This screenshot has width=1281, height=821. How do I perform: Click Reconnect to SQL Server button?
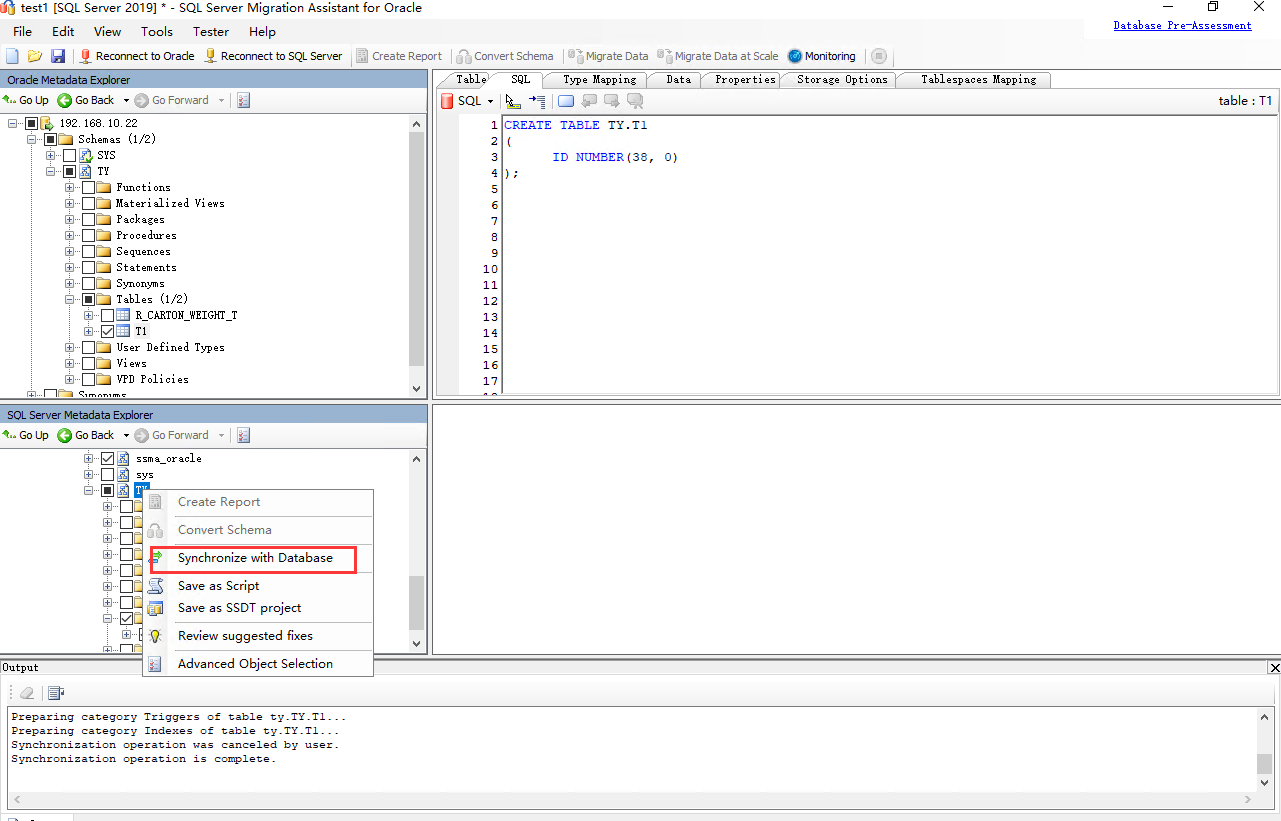273,56
